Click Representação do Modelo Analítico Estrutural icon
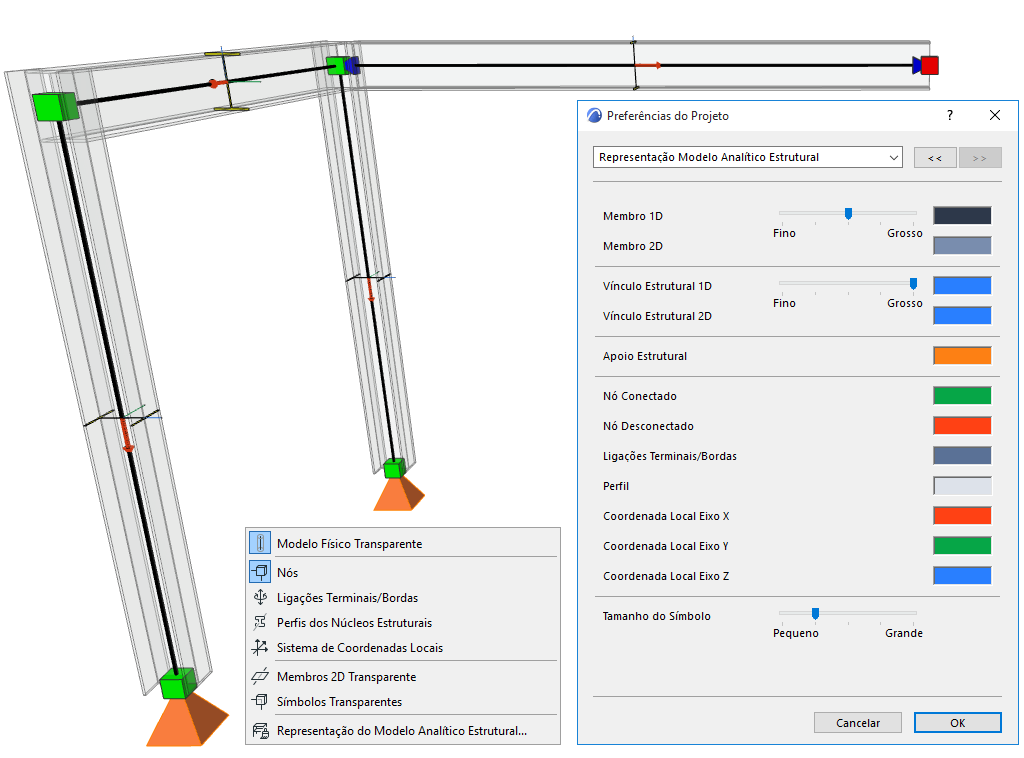The height and width of the screenshot is (758, 1024). click(x=260, y=731)
